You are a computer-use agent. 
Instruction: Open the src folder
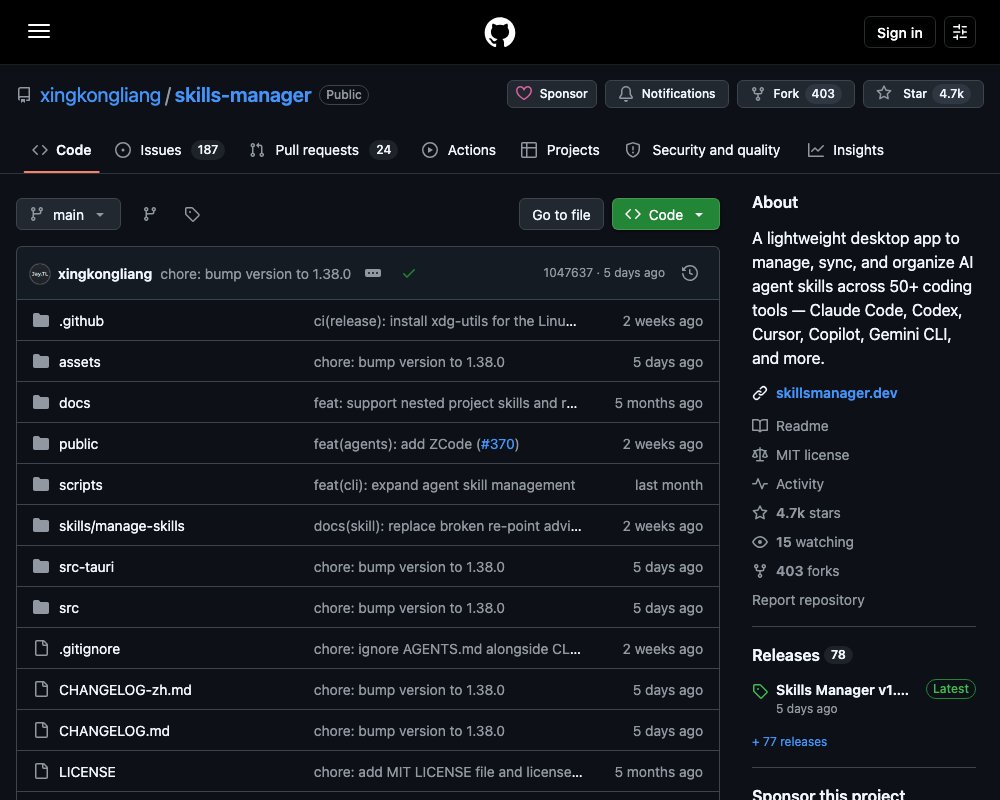[69, 608]
